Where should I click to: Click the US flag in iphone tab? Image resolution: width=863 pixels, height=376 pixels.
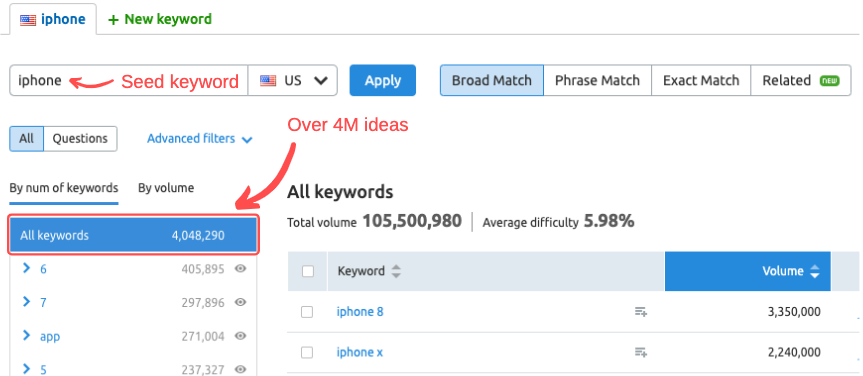(28, 20)
